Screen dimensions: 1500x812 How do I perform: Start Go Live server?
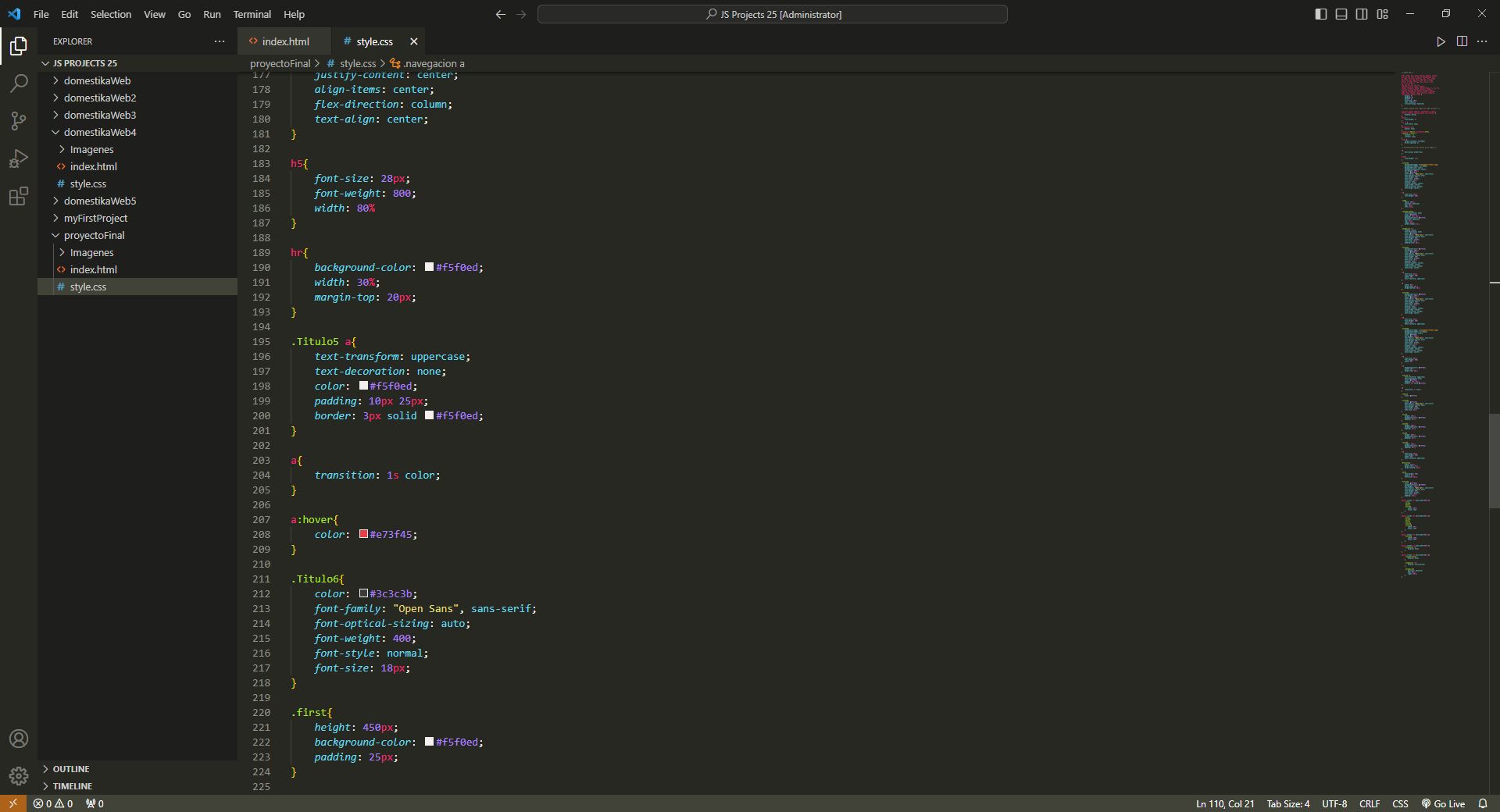pos(1443,803)
